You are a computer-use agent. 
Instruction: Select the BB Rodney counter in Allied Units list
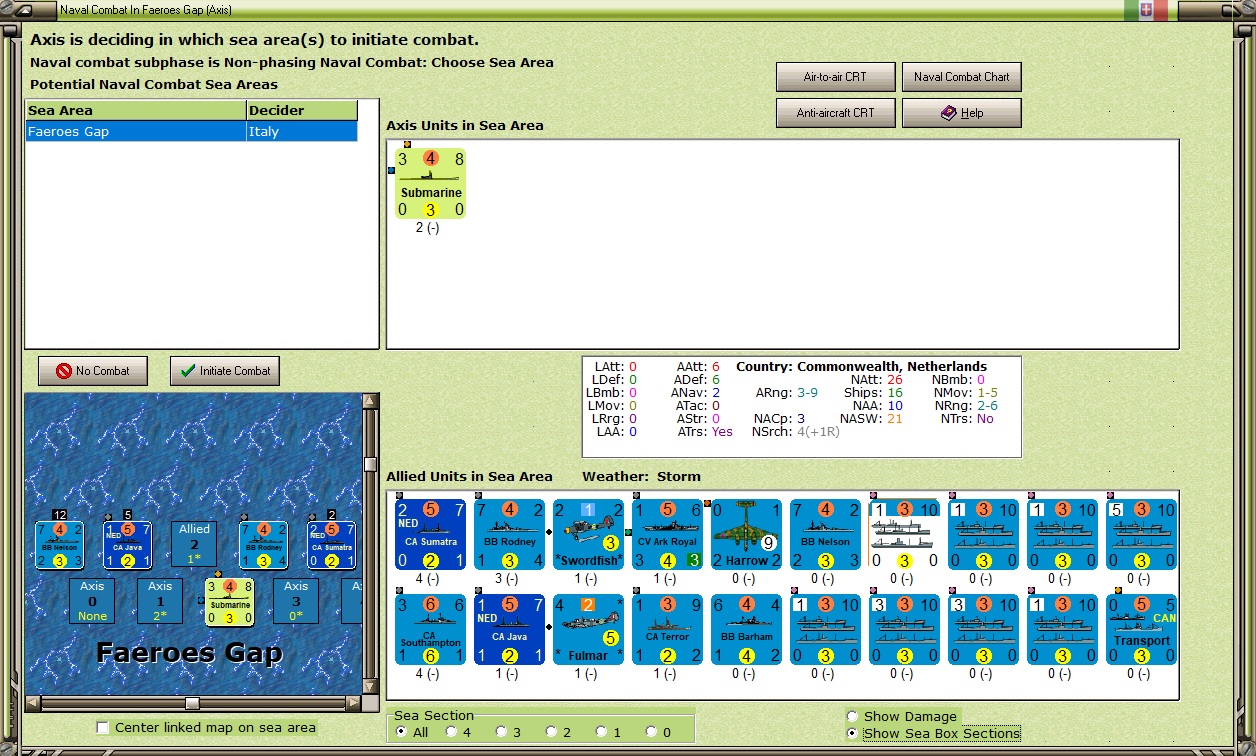point(510,534)
